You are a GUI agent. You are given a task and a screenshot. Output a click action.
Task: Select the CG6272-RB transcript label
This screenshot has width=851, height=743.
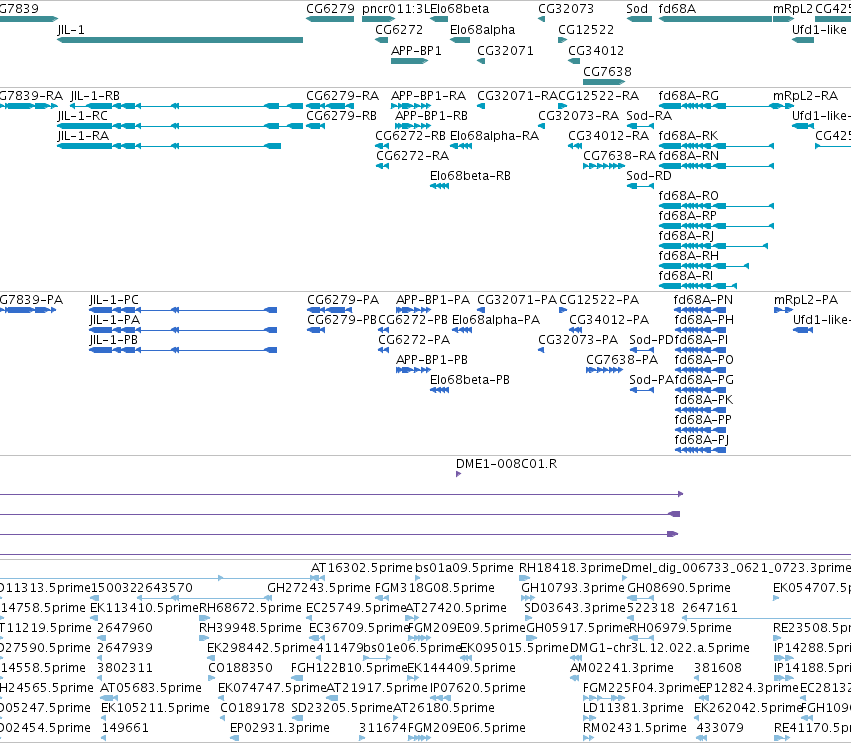(410, 136)
